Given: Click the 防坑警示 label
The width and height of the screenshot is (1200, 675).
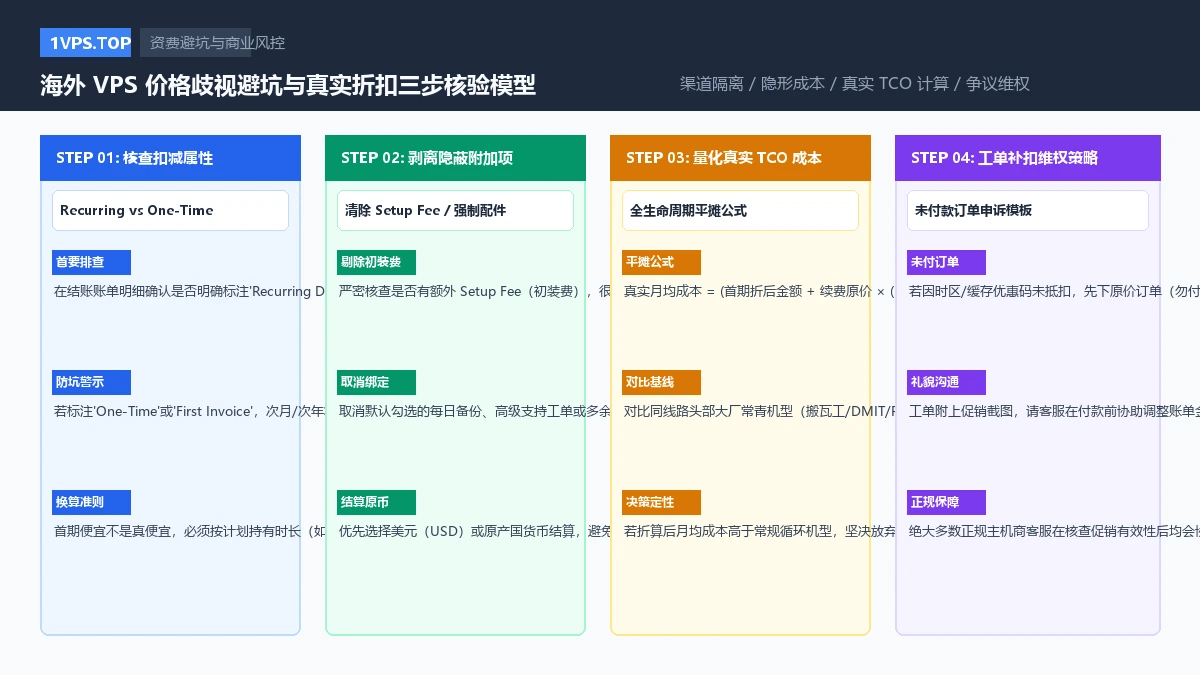Looking at the screenshot, I should click(91, 382).
